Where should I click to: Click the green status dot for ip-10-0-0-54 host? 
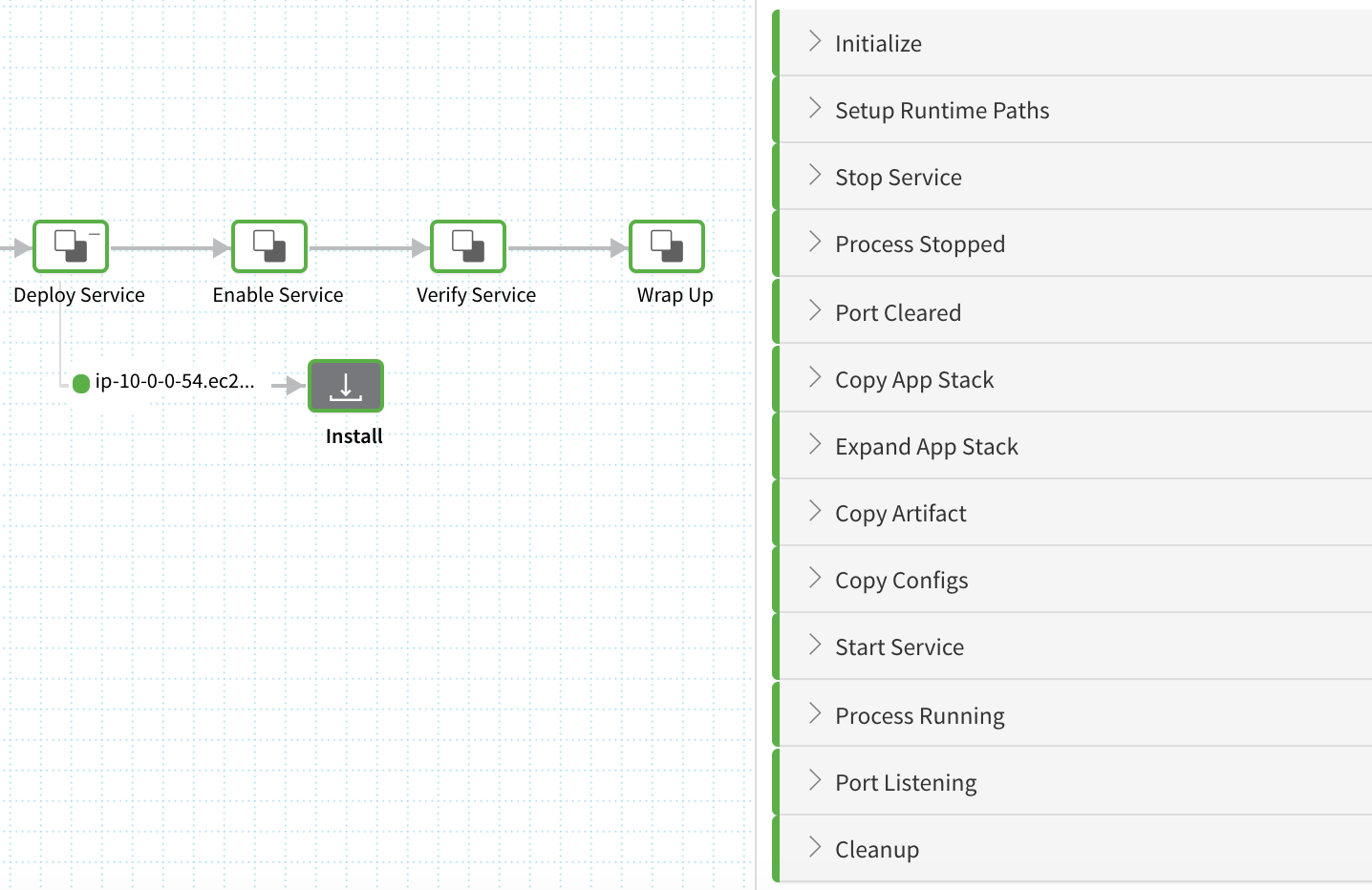click(81, 383)
